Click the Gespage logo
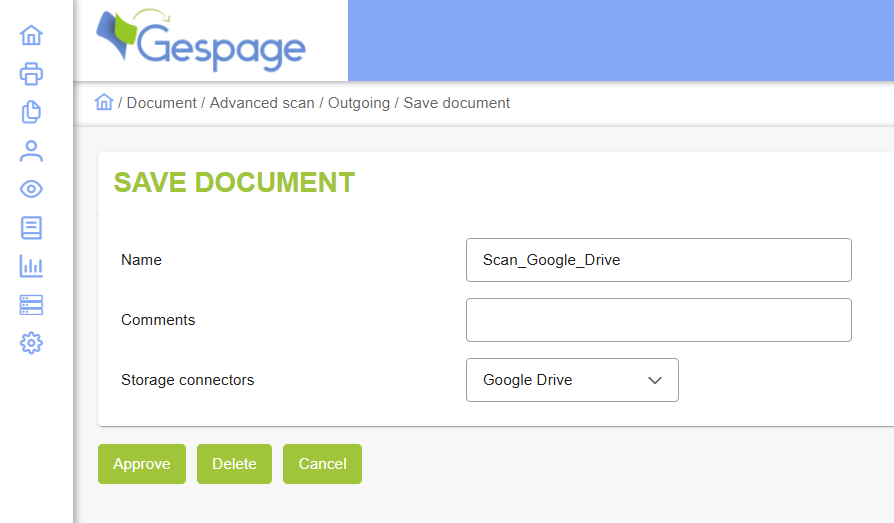The height and width of the screenshot is (523, 894). point(201,40)
